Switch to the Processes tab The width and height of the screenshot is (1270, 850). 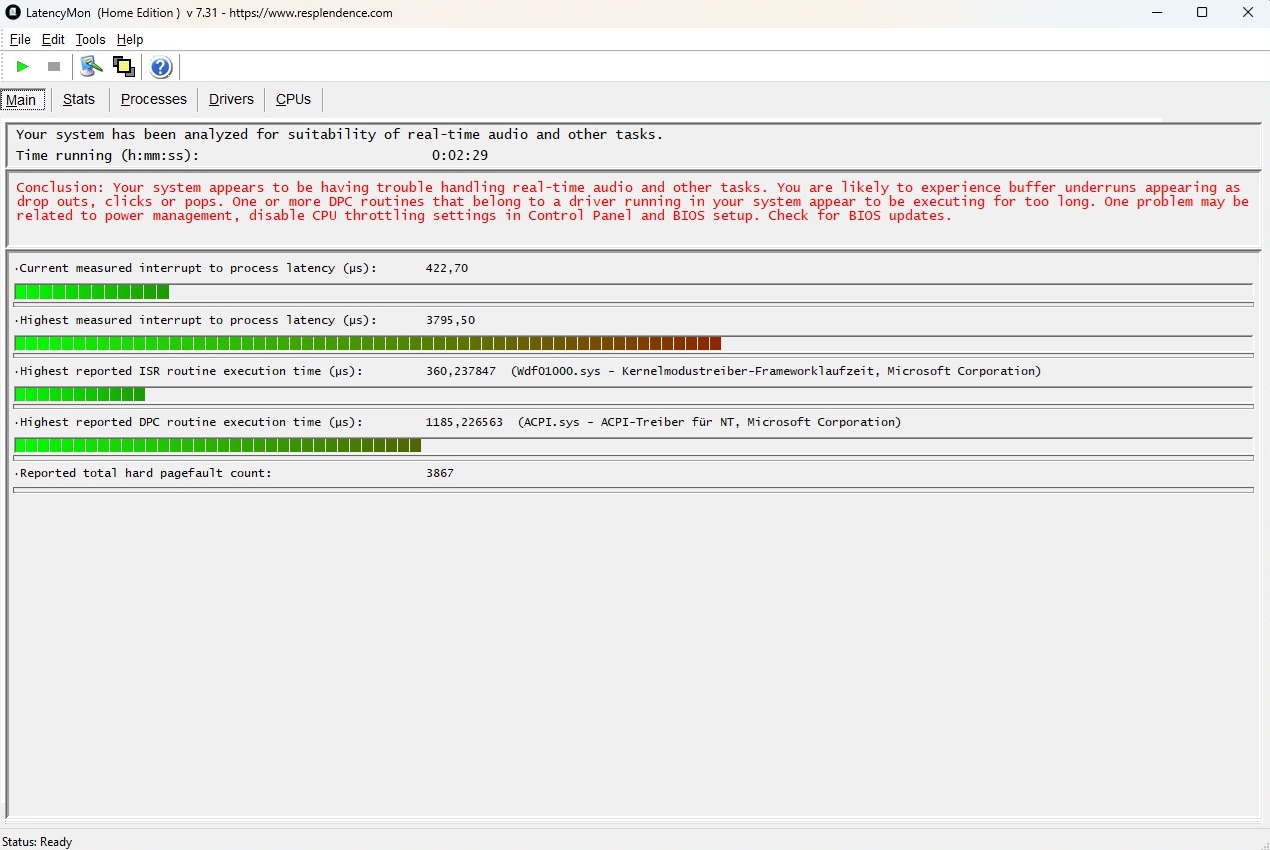pos(154,99)
